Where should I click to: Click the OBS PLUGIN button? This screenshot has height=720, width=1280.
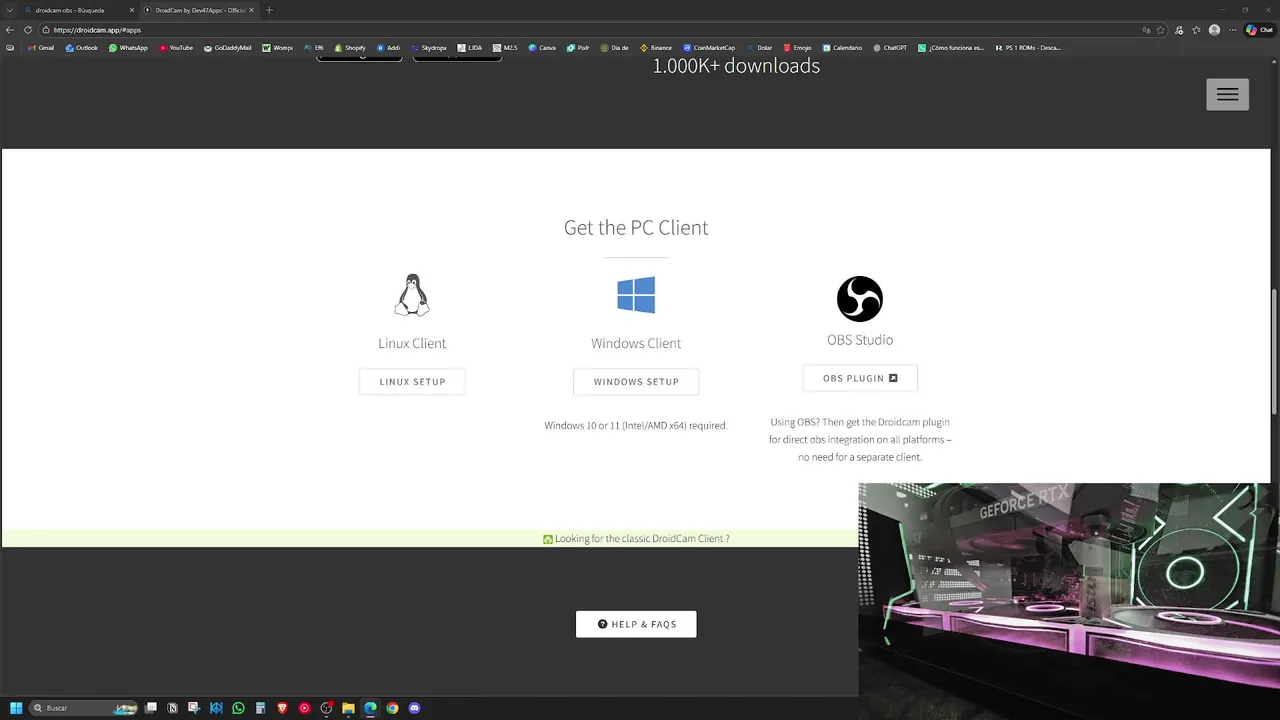[860, 378]
